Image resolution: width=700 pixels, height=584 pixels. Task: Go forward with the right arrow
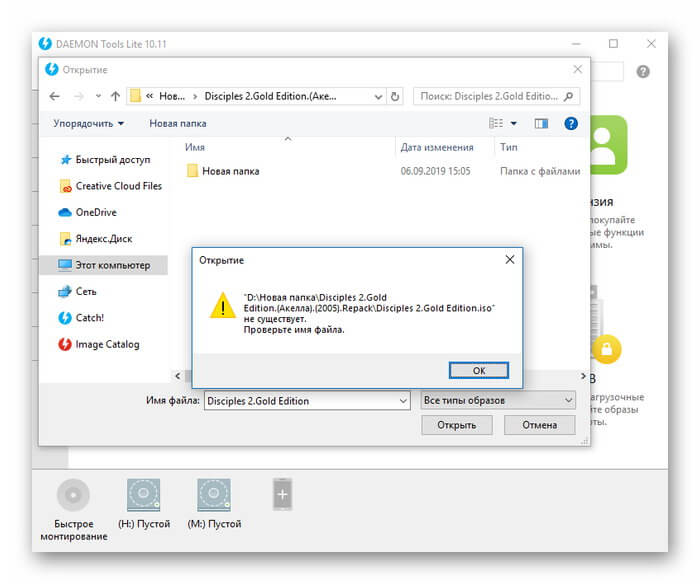[79, 96]
